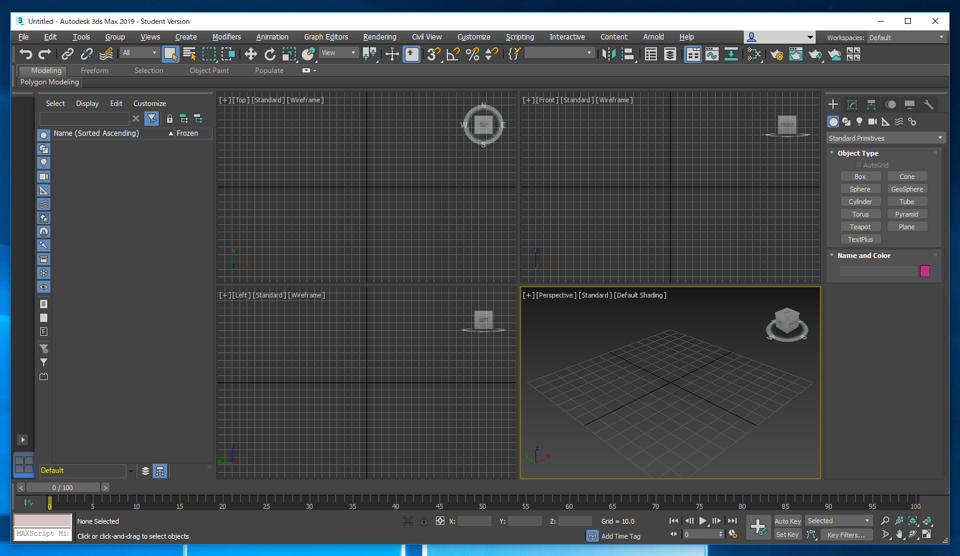The image size is (960, 556).
Task: Click the Sphere object type button
Action: pos(860,189)
